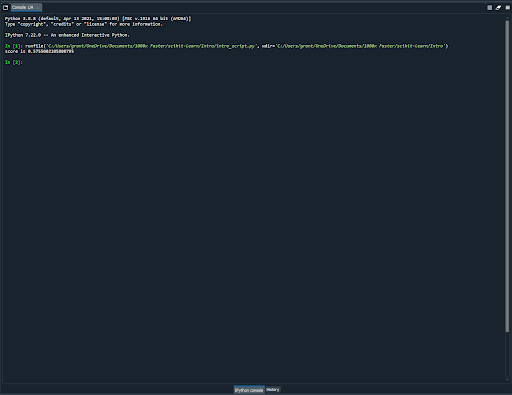This screenshot has height=395, width=512.
Task: Switch to the History tab
Action: coord(273,389)
